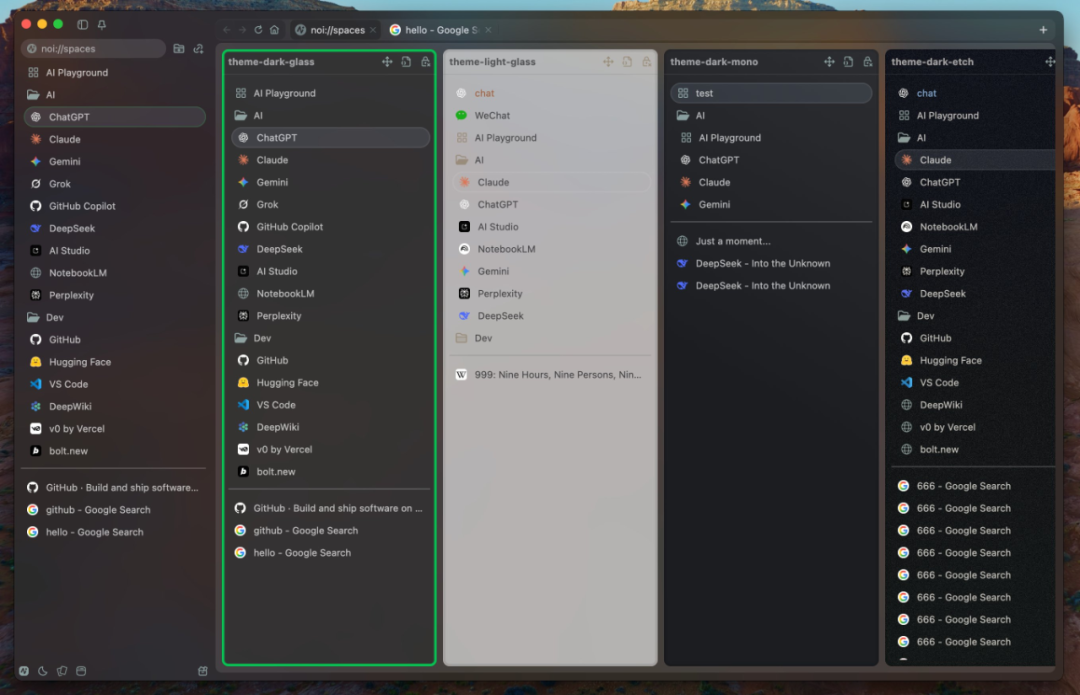1080x695 pixels.
Task: Open the Just a moment... entry
Action: click(x=771, y=241)
